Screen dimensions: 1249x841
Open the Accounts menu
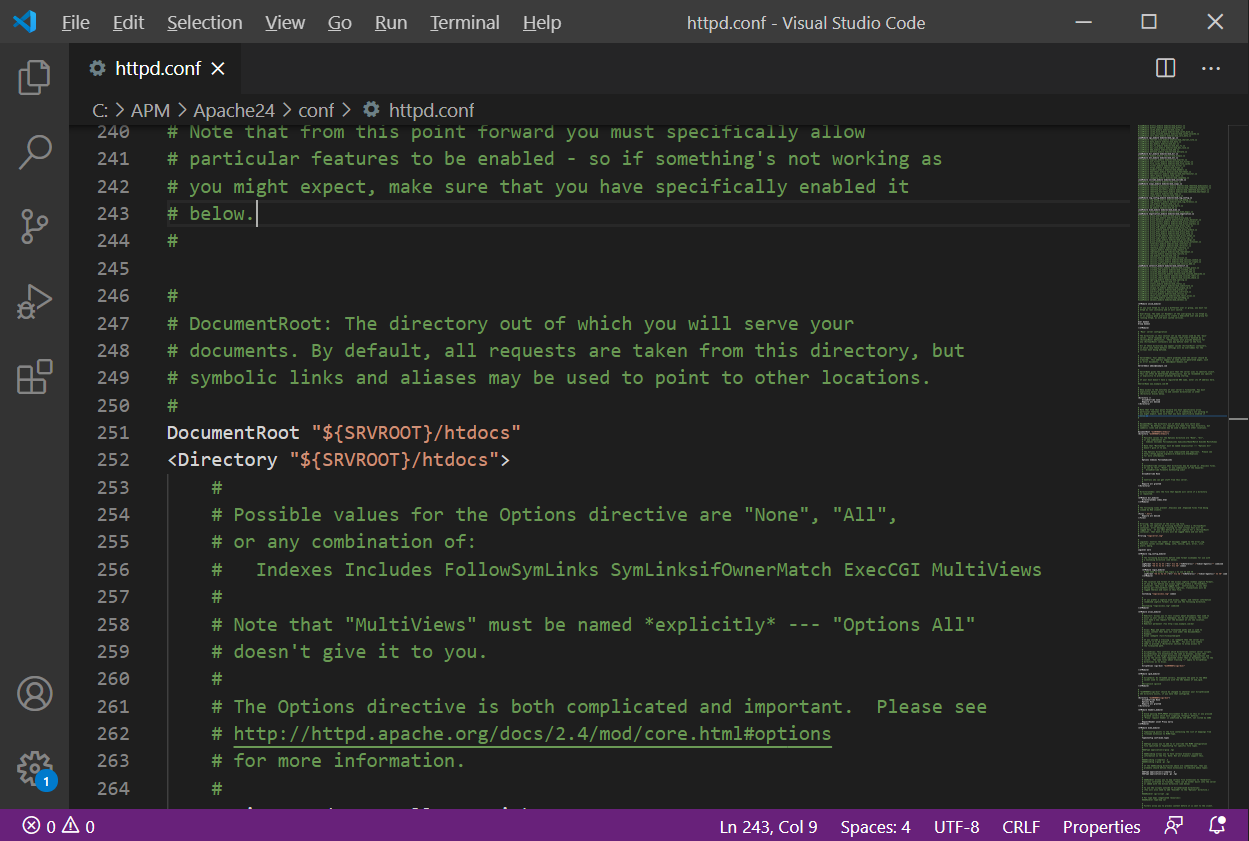tap(34, 693)
